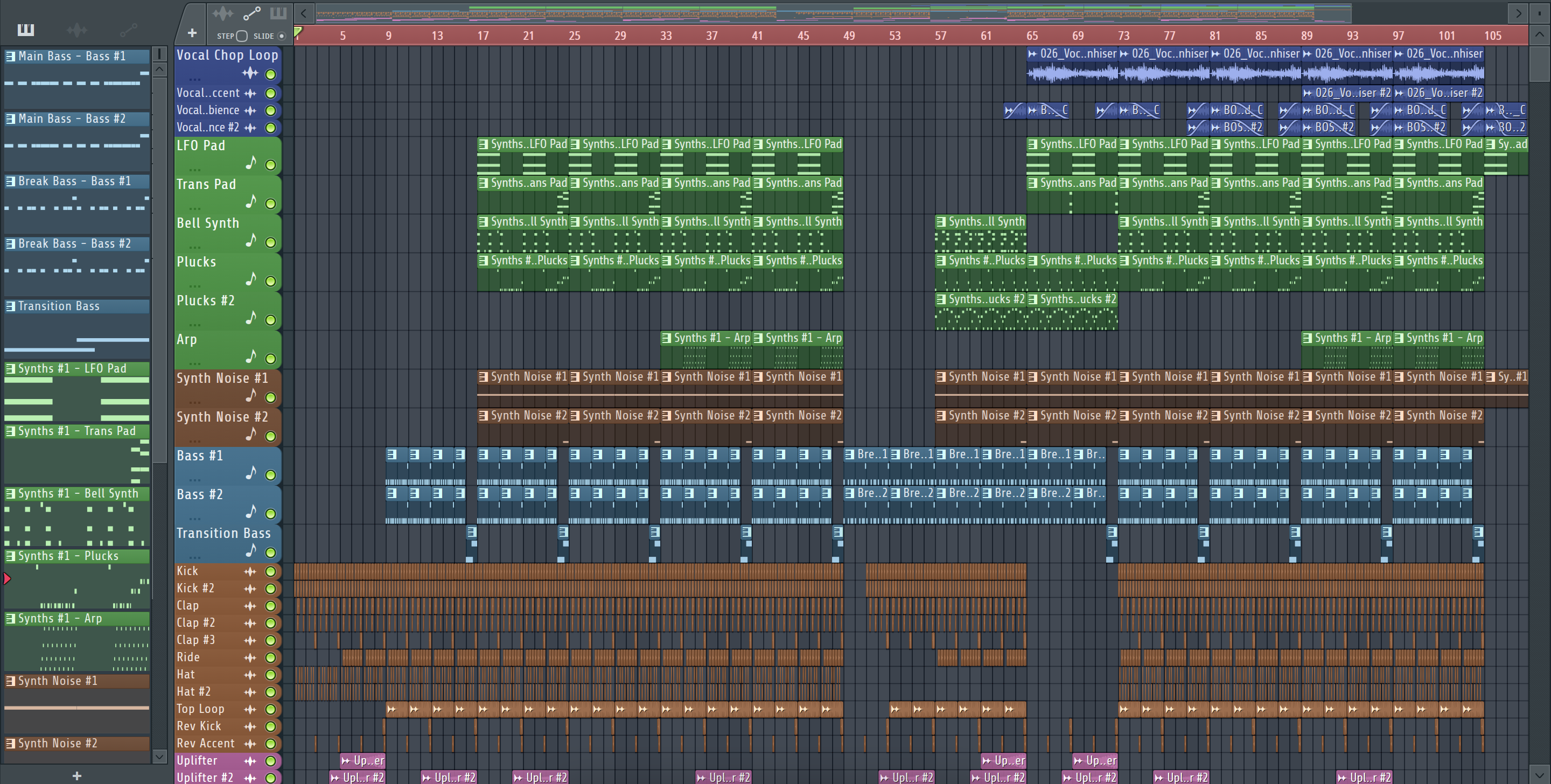The width and height of the screenshot is (1551, 784).
Task: Toggle the STEP checkbox
Action: coord(241,36)
